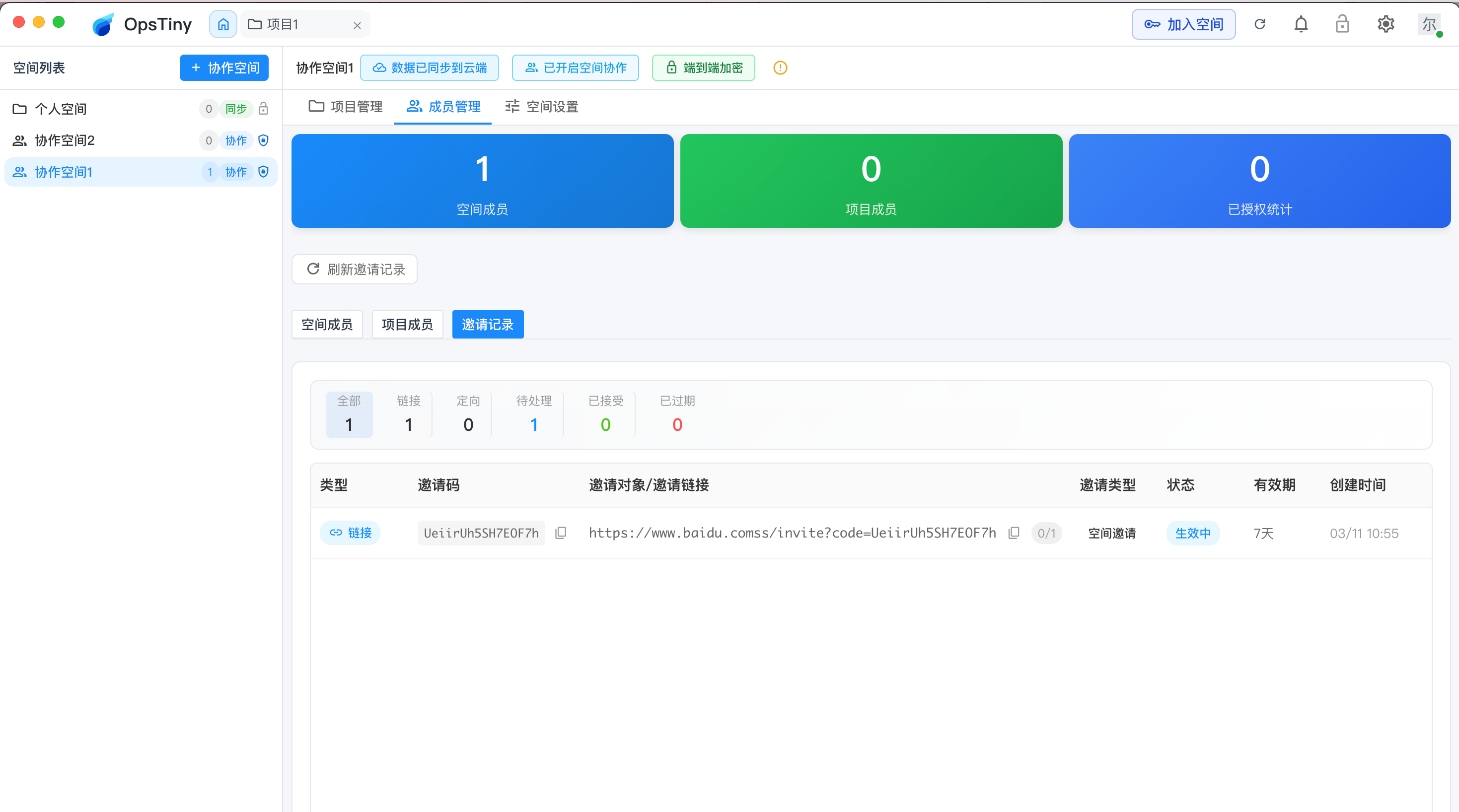
Task: Click the 数据已同步到云端 status badge
Action: pos(430,68)
